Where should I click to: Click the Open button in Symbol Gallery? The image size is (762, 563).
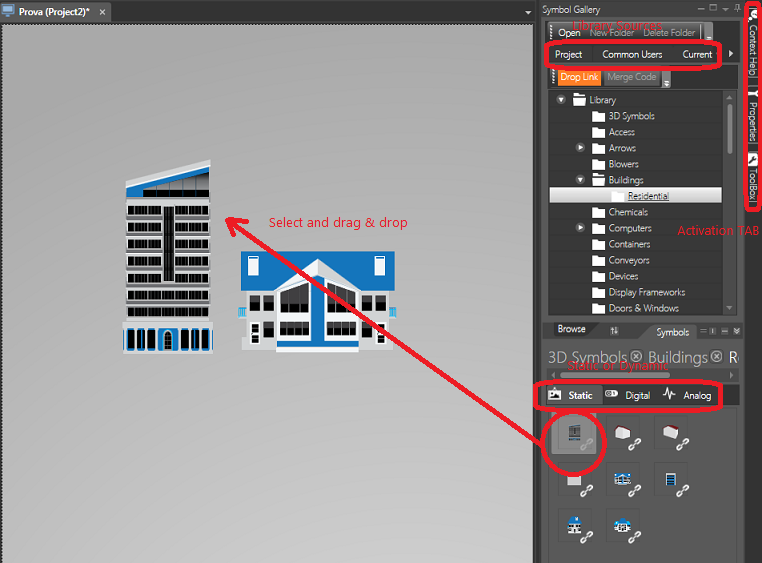[x=569, y=33]
